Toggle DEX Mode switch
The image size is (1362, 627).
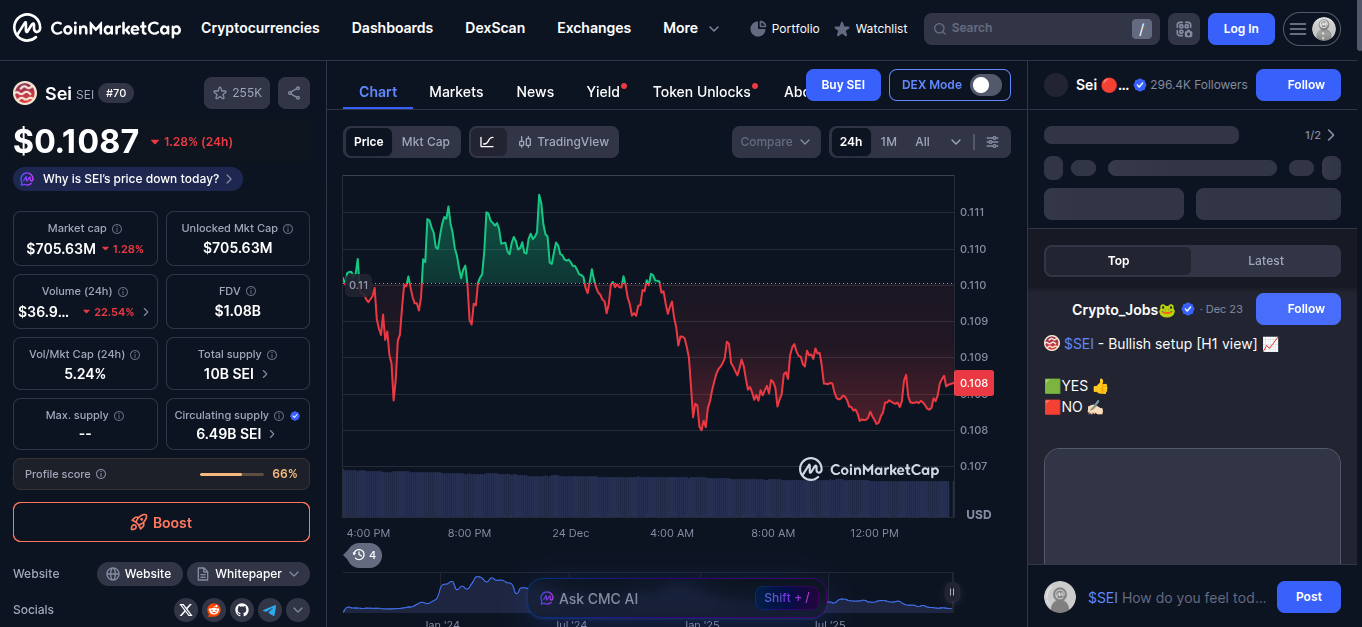pos(985,85)
